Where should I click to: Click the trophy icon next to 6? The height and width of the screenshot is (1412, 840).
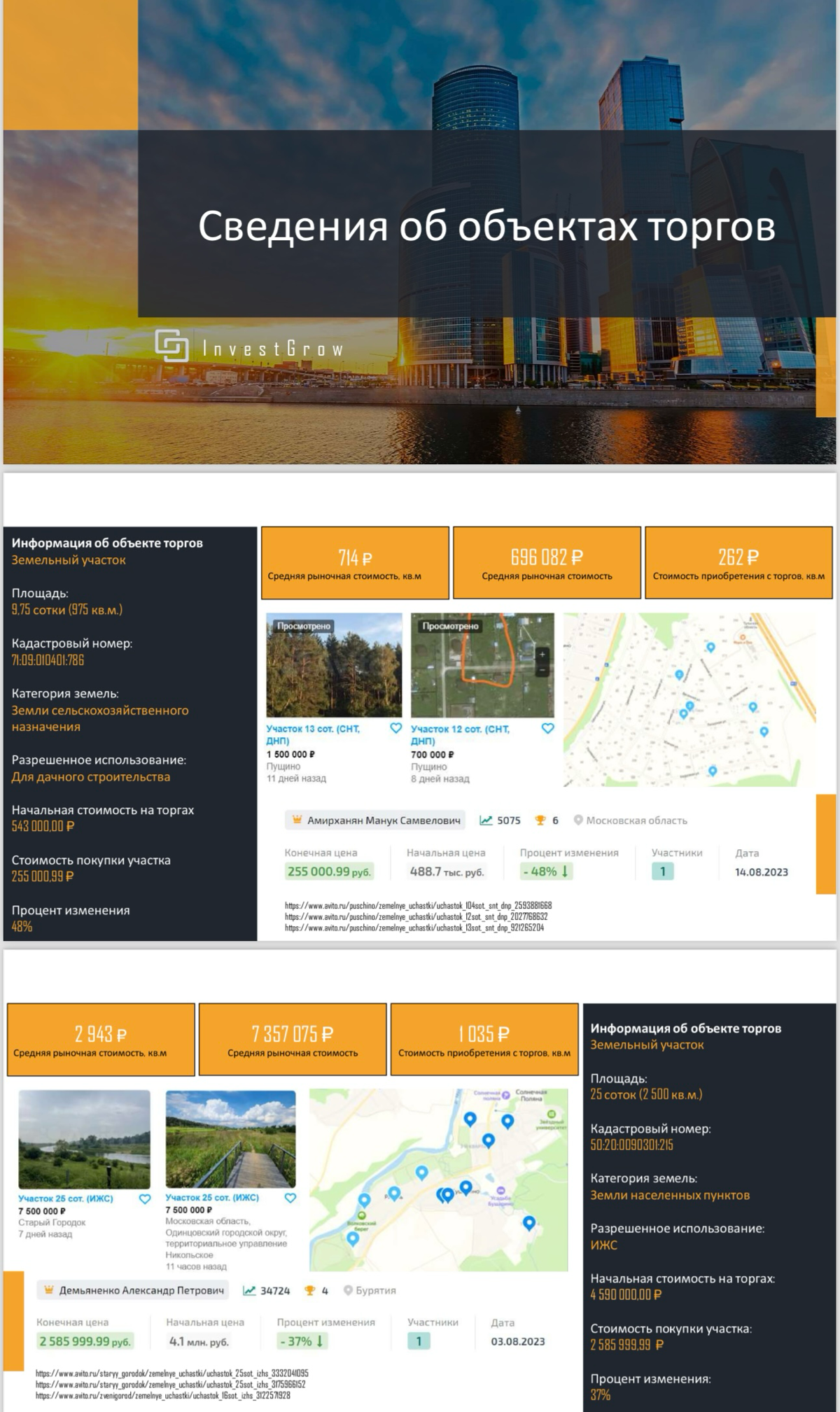pyautogui.click(x=540, y=820)
